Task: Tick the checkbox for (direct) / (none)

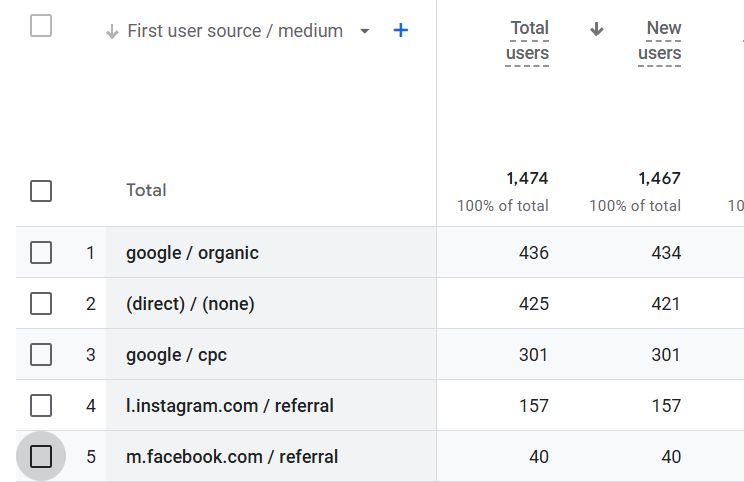Action: 41,304
